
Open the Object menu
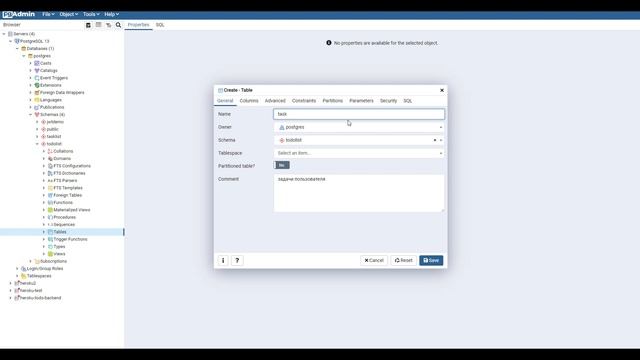[69, 14]
